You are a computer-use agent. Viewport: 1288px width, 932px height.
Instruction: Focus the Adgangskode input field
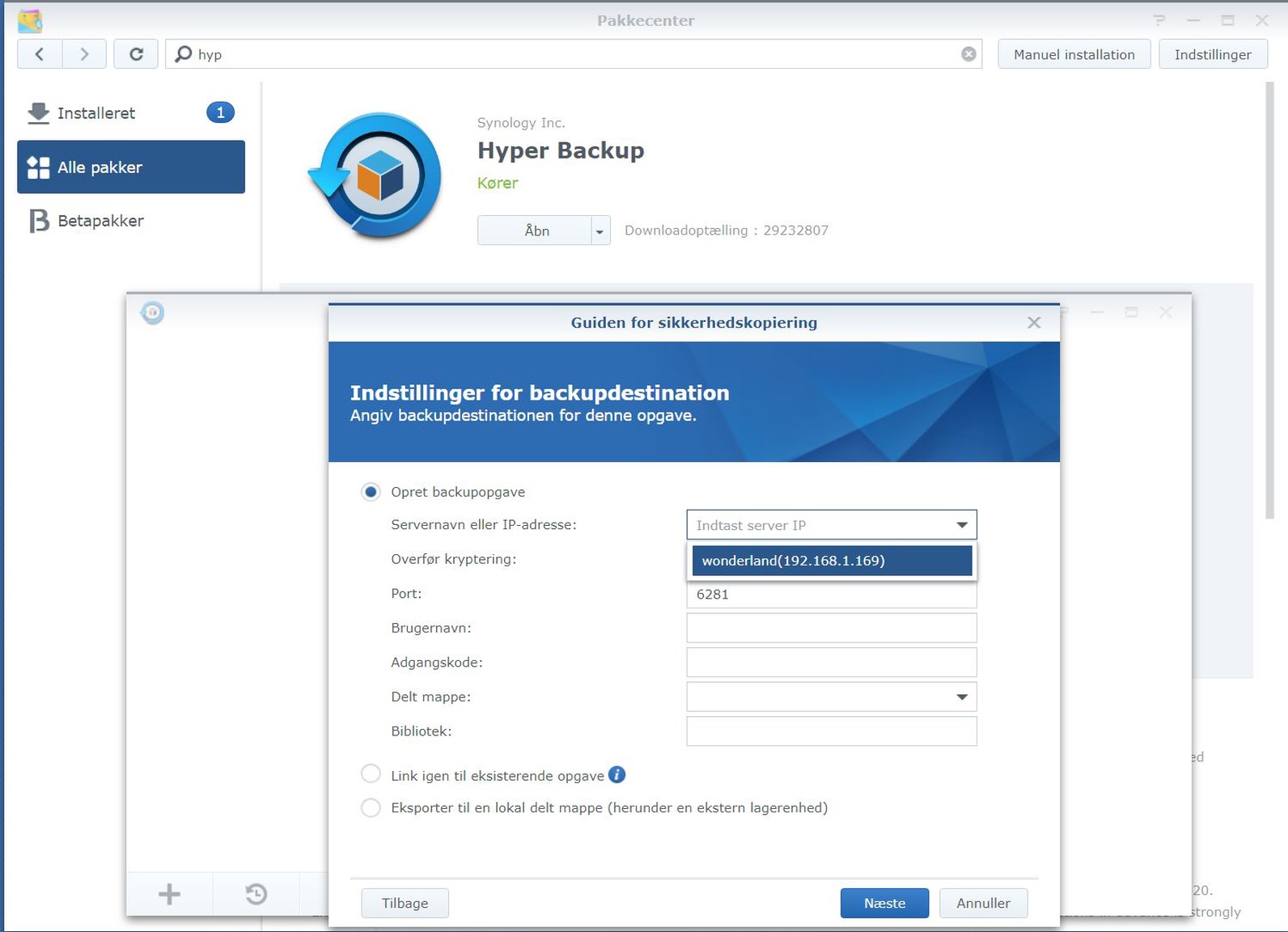[832, 662]
